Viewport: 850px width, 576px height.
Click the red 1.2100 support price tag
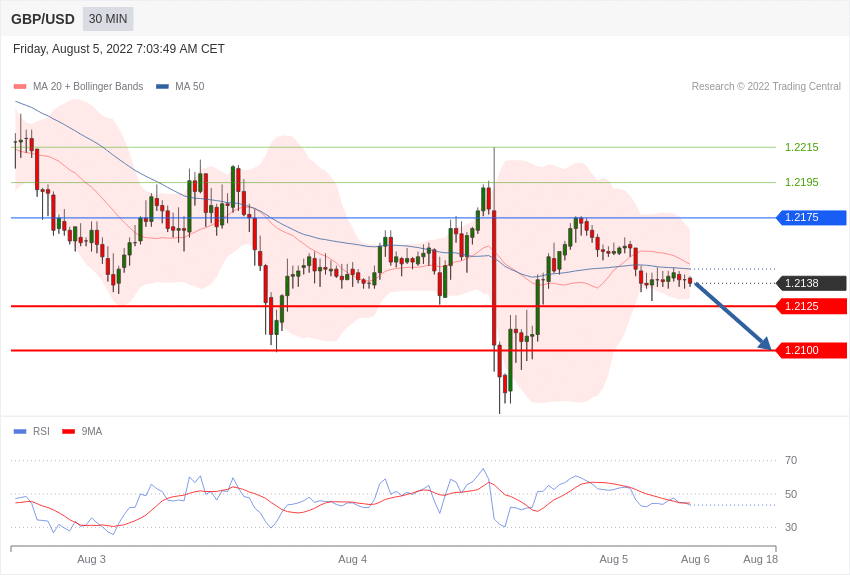click(812, 351)
